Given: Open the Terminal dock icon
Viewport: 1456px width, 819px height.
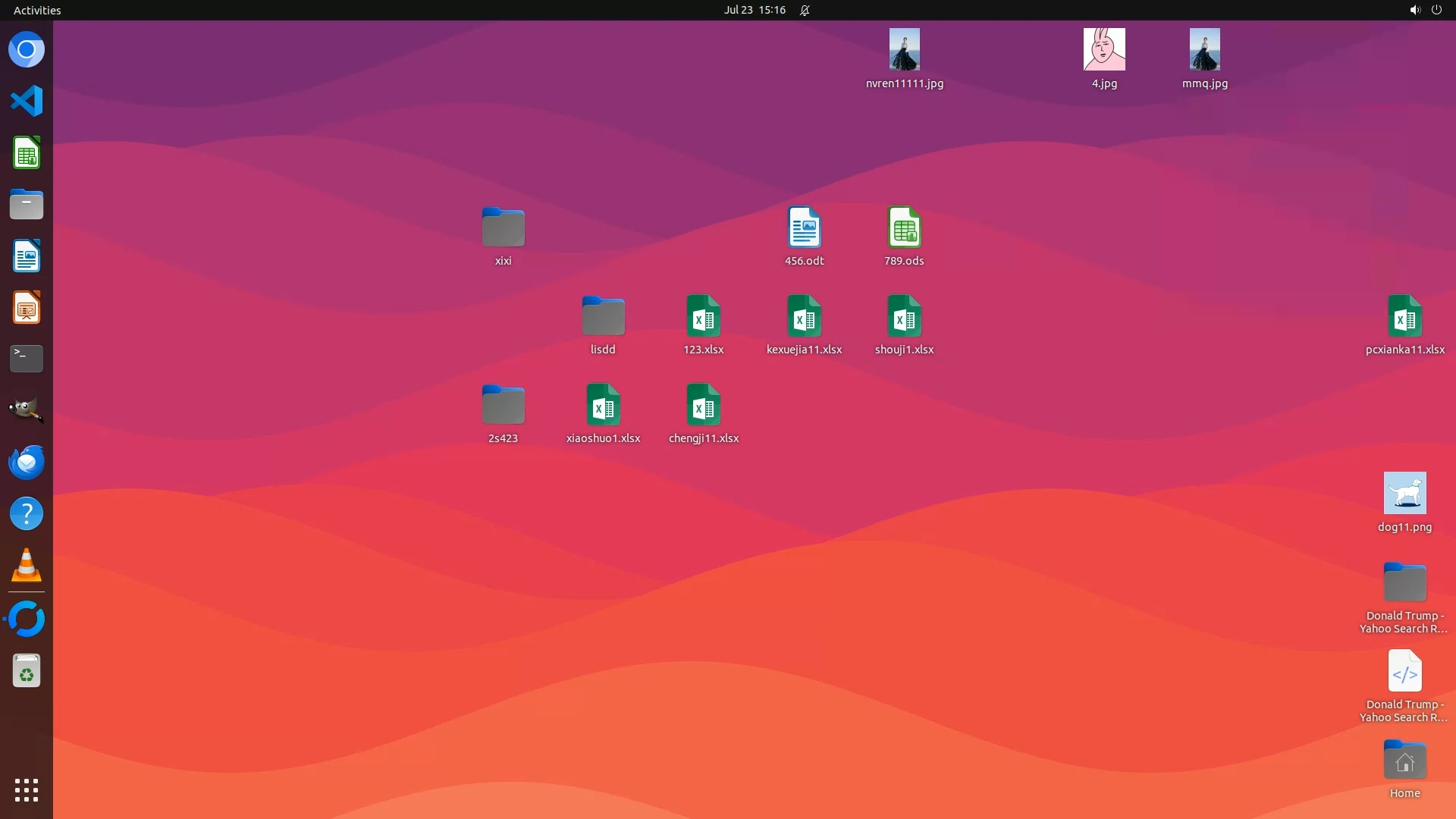Looking at the screenshot, I should pos(27,359).
